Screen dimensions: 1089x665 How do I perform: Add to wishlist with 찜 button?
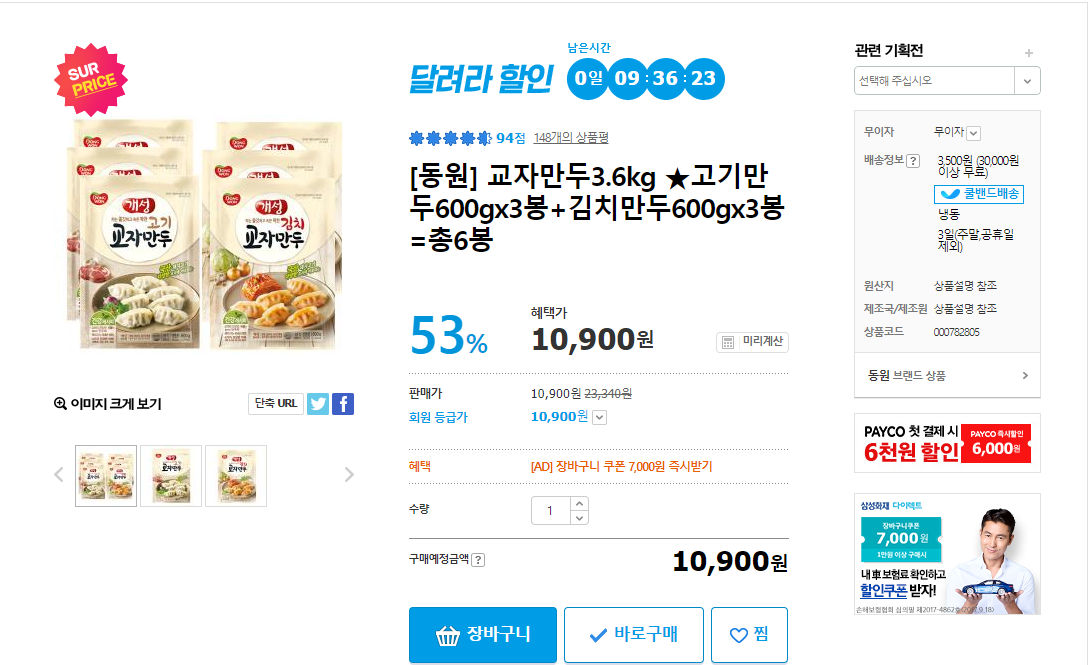749,634
